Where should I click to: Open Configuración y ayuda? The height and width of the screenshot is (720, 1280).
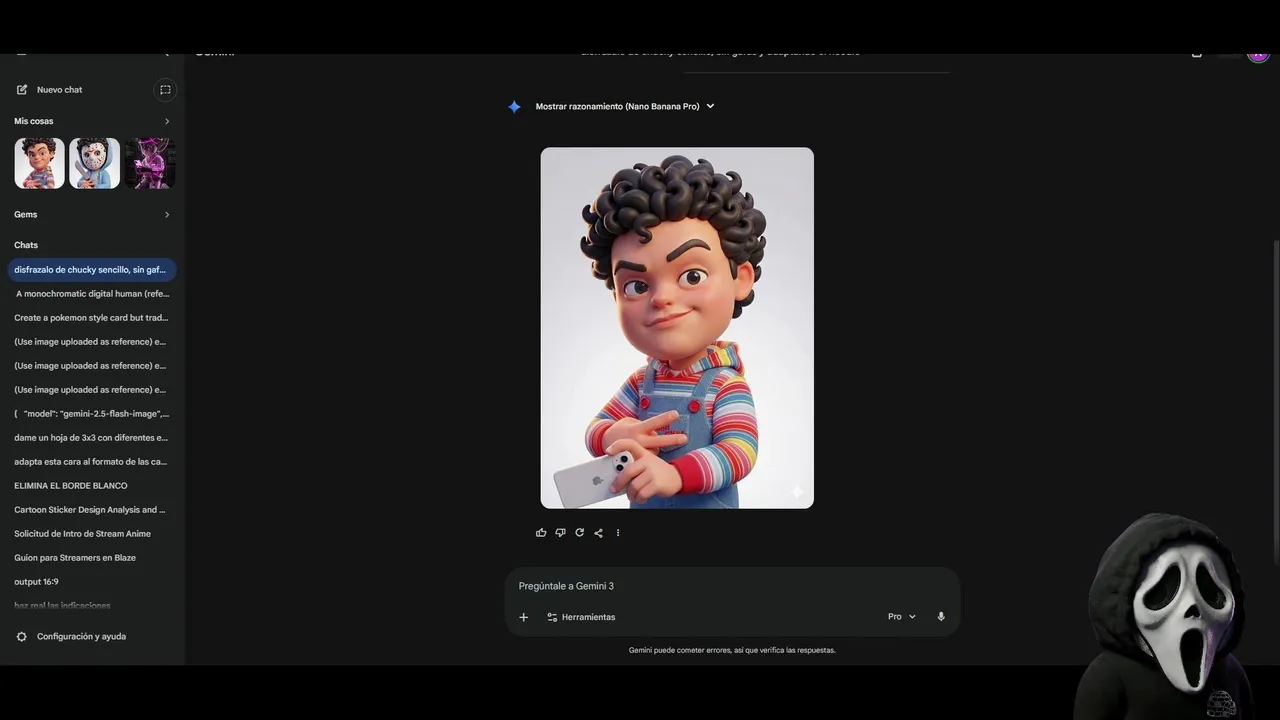71,637
